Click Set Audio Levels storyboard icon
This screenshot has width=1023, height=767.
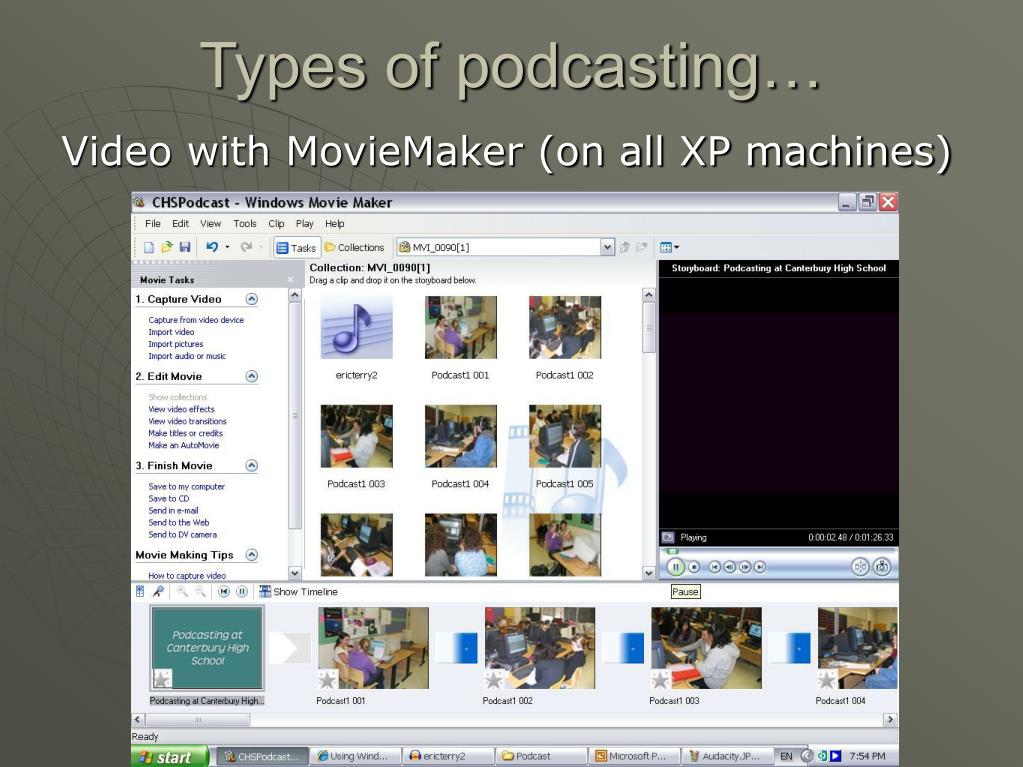click(x=140, y=592)
